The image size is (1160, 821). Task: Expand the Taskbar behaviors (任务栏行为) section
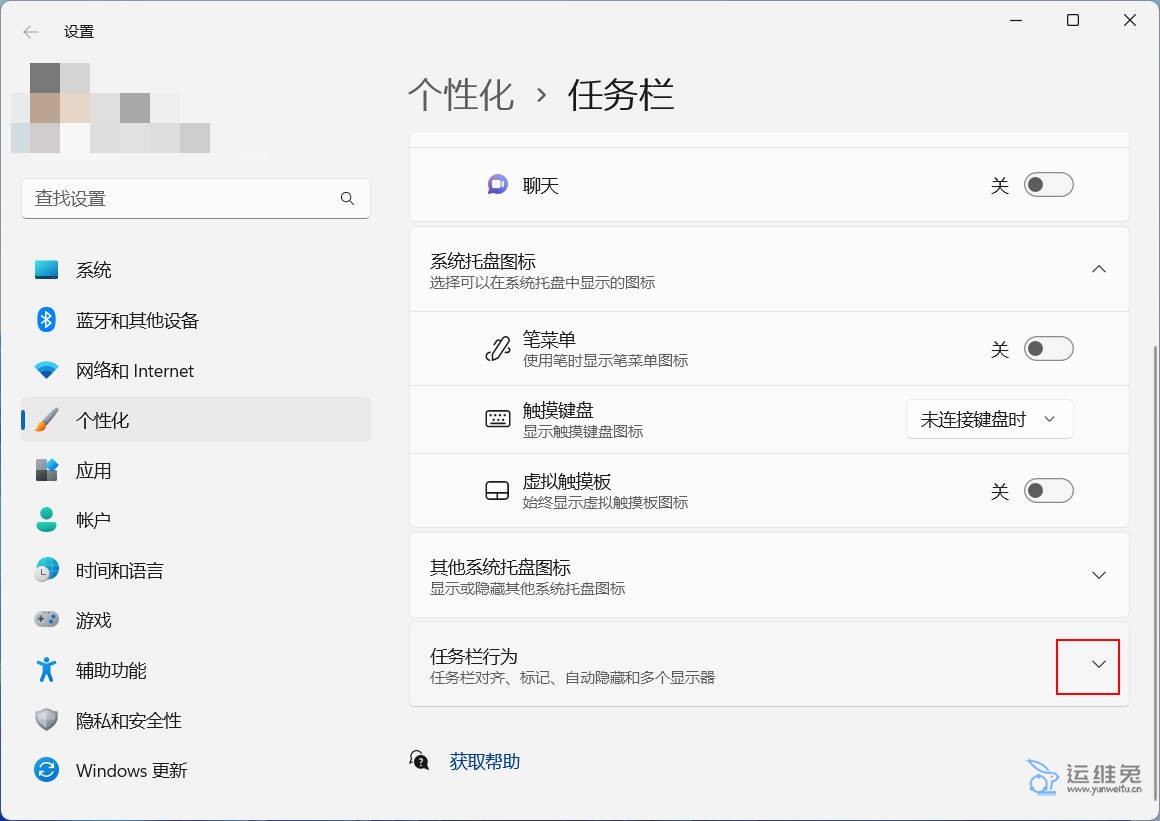1098,665
